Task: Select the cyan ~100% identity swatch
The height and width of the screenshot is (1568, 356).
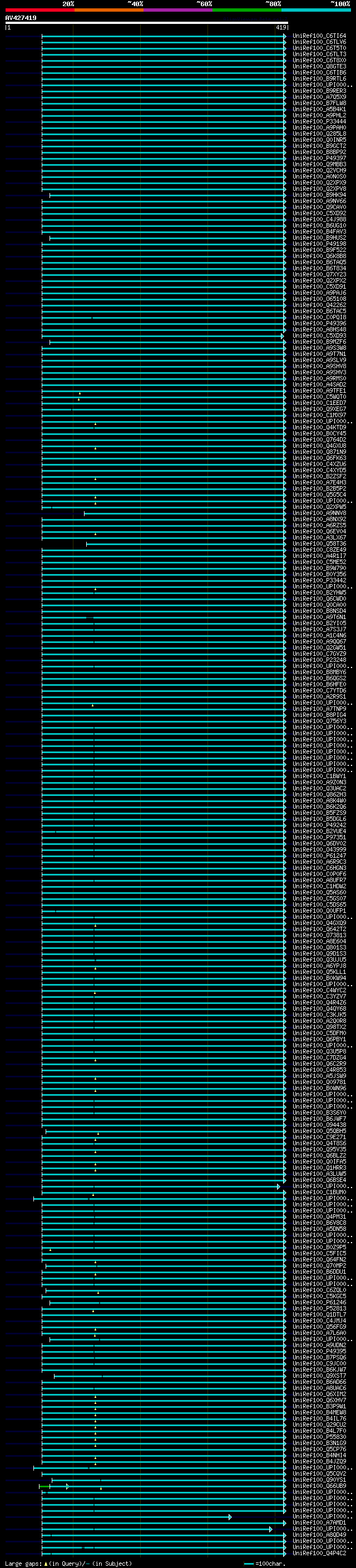Action: tap(316, 10)
